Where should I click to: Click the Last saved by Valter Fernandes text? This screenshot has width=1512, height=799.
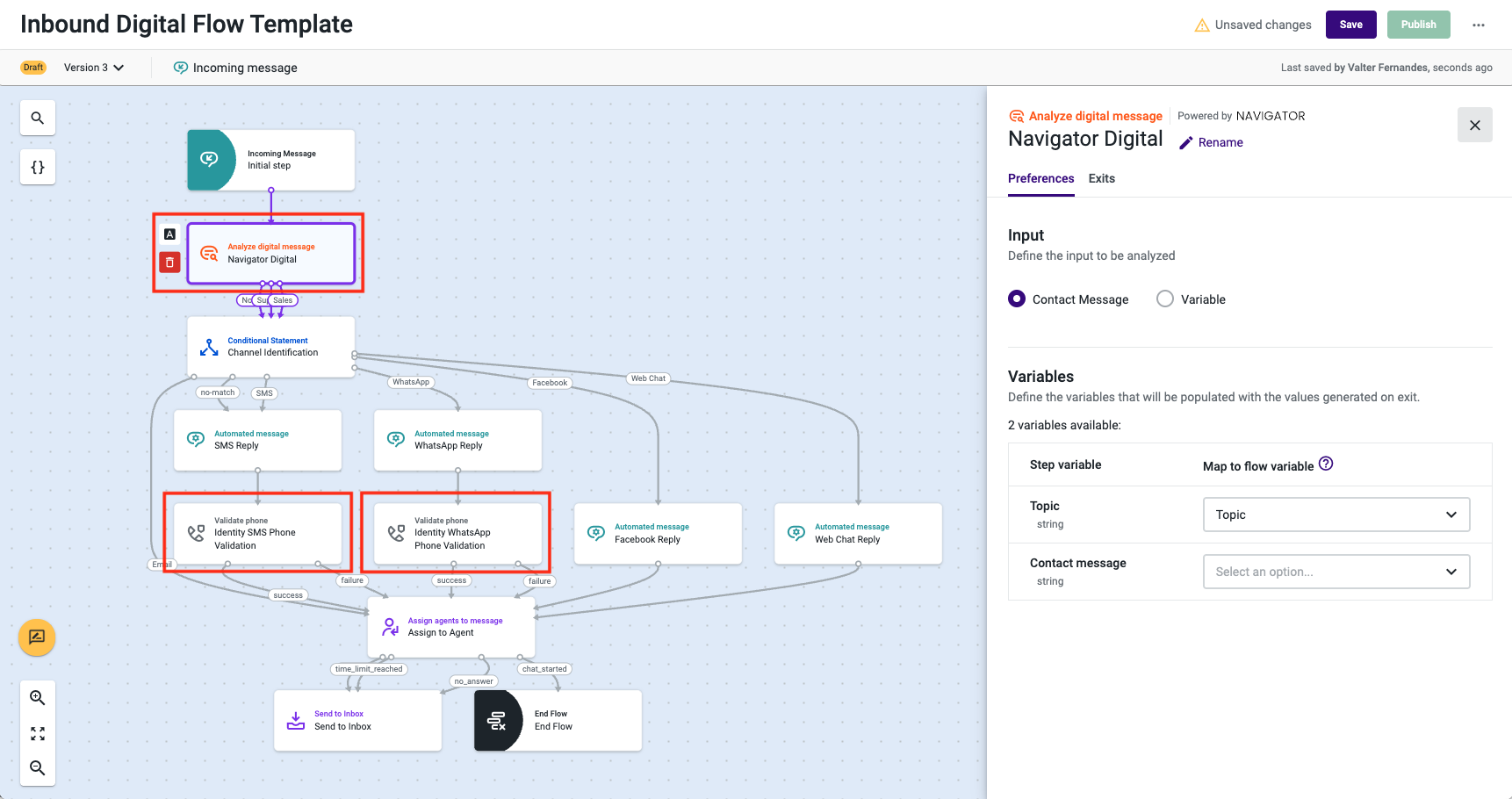tap(1386, 68)
